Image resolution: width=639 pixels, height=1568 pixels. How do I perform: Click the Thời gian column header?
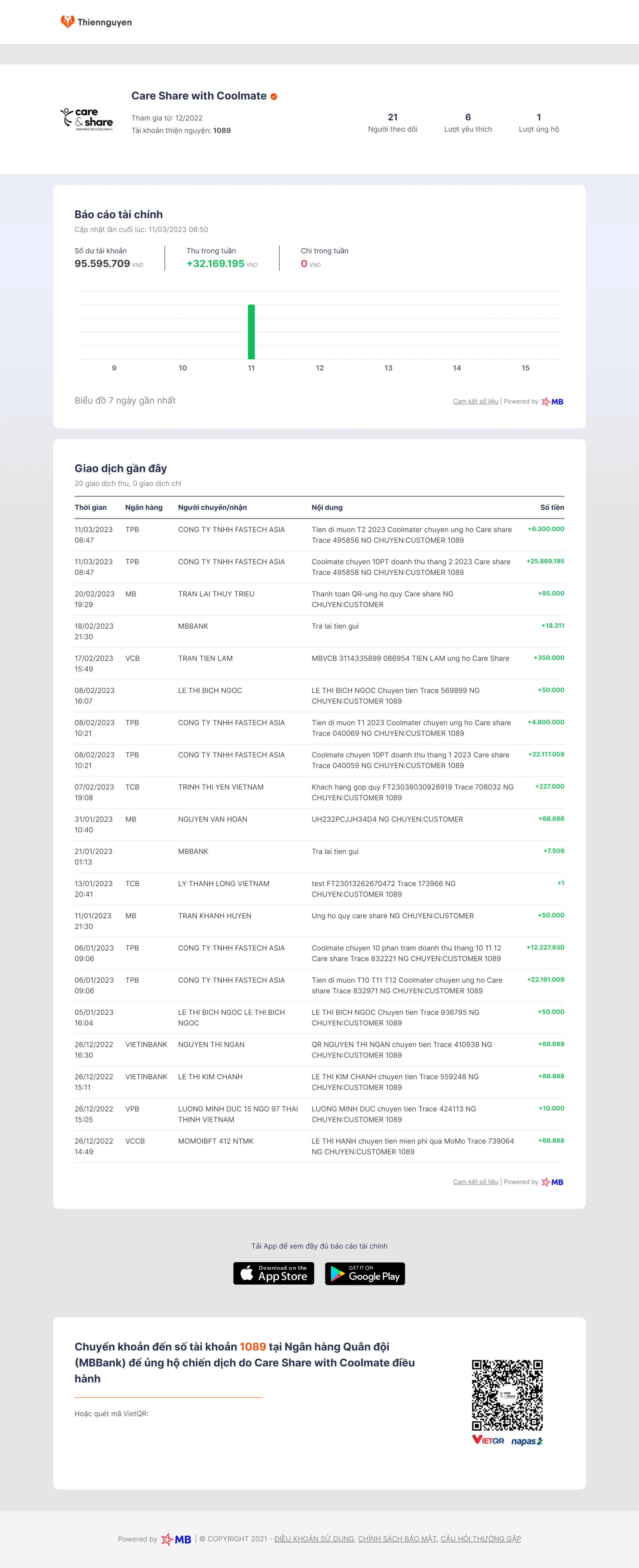point(91,508)
